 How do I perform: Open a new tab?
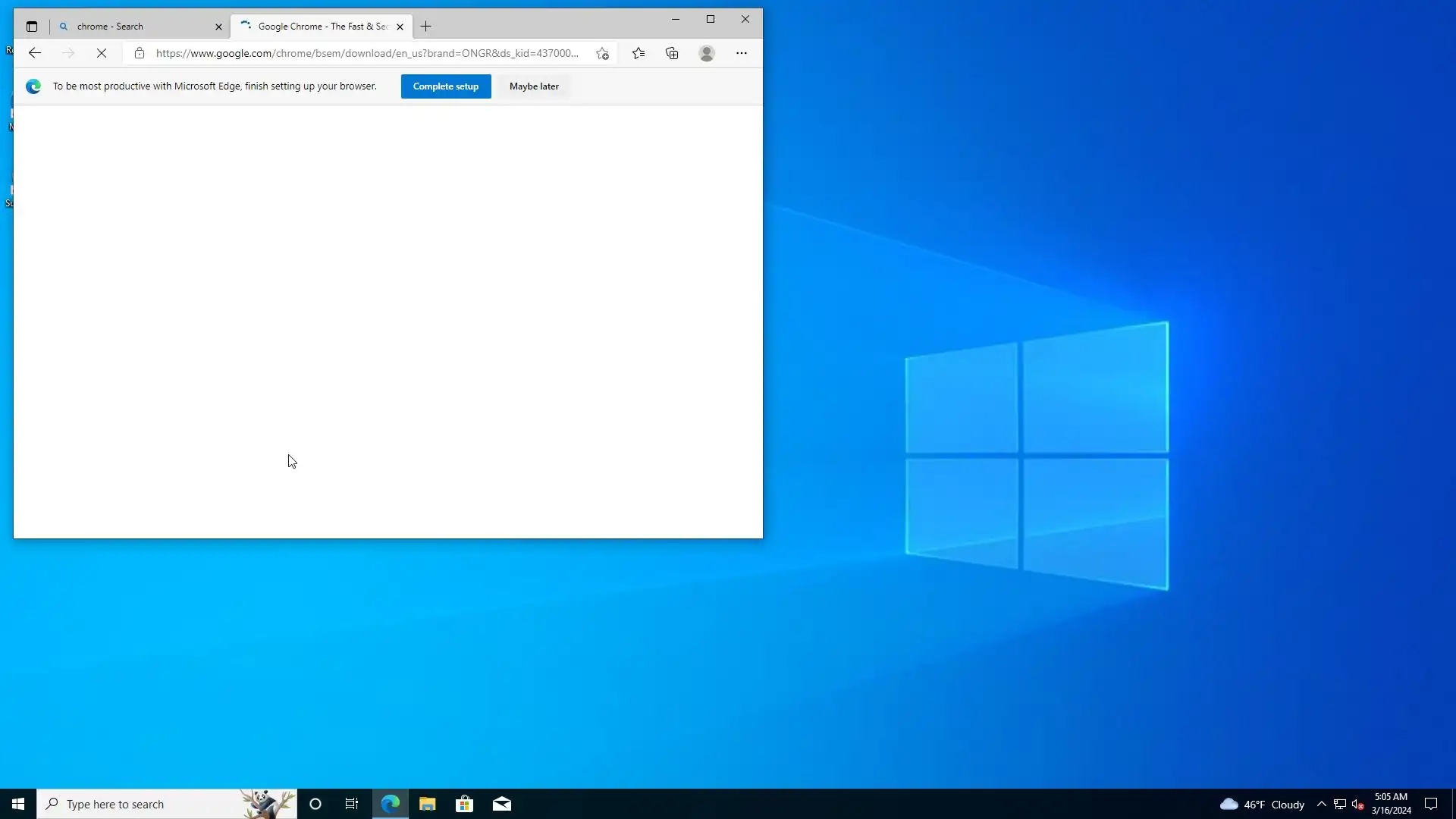tap(425, 27)
